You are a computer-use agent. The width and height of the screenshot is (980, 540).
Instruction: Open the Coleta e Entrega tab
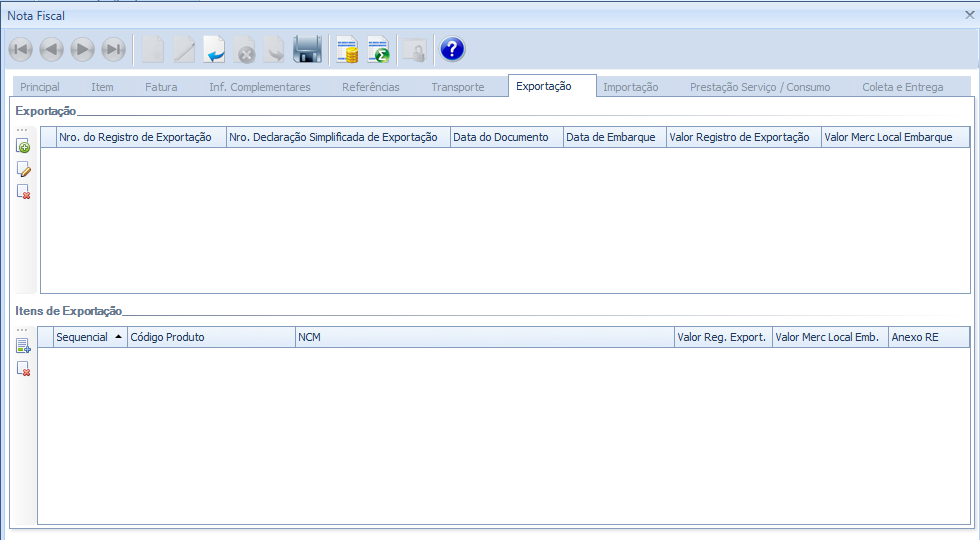902,87
